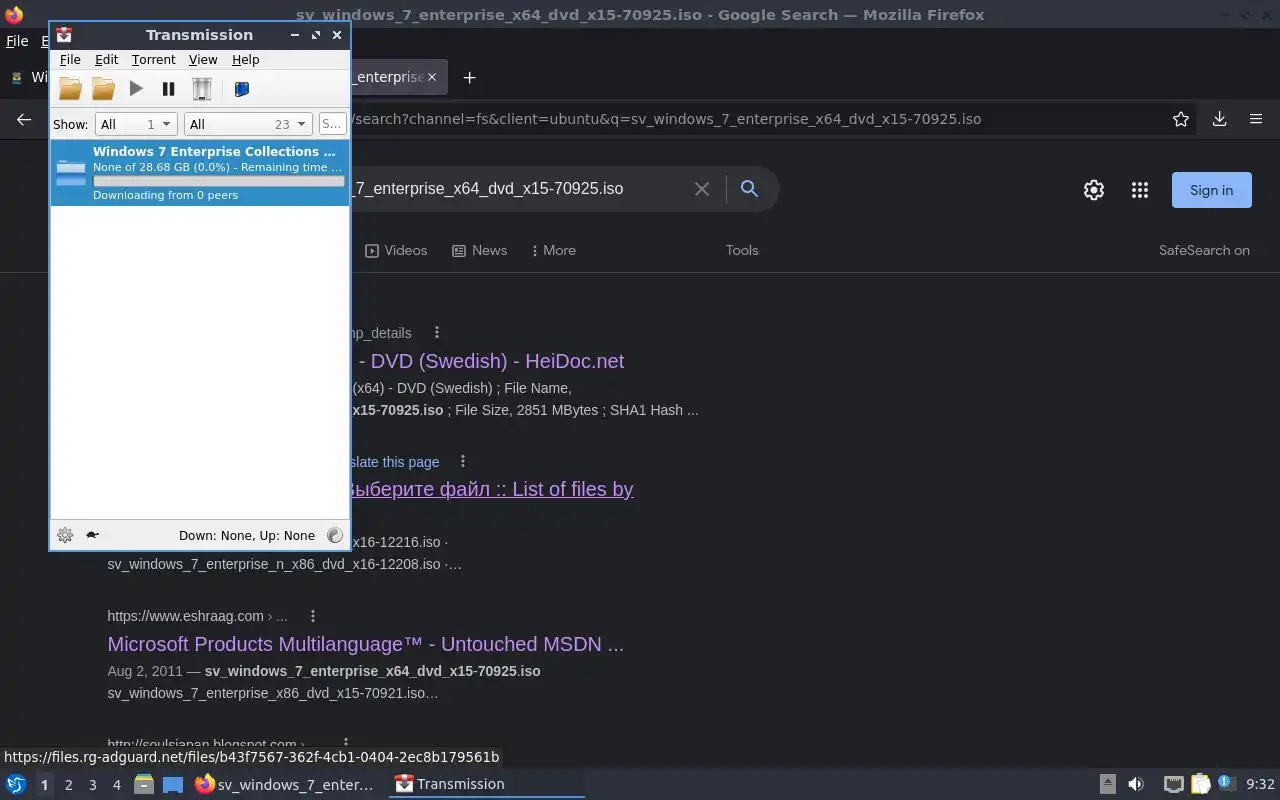
Task: Switch to News search results
Action: point(480,250)
